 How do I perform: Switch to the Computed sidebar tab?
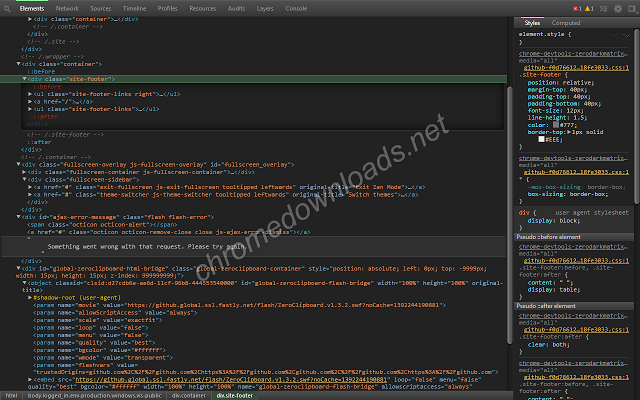click(566, 23)
